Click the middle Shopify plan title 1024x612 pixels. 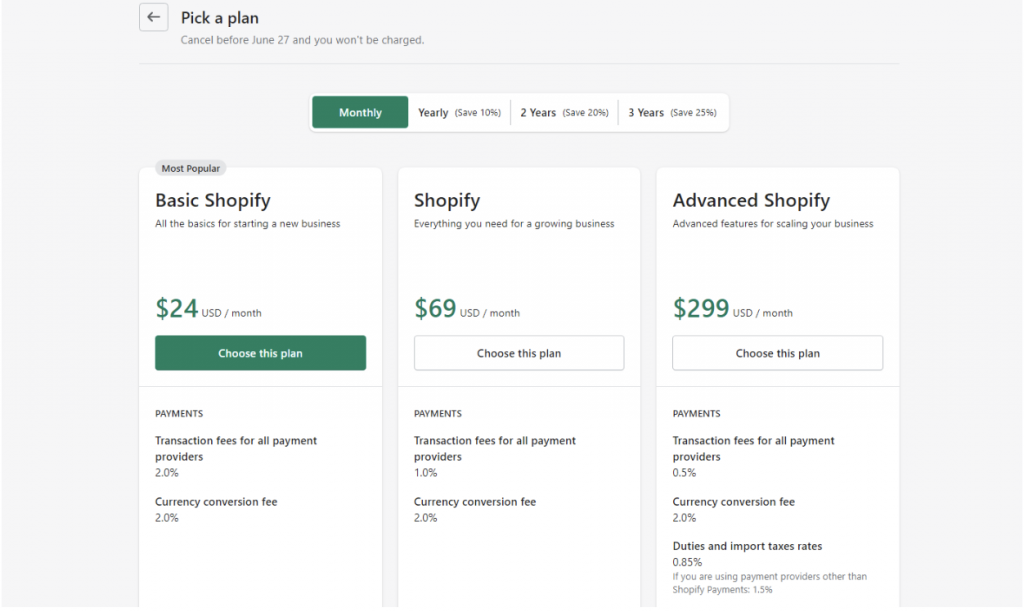click(447, 200)
